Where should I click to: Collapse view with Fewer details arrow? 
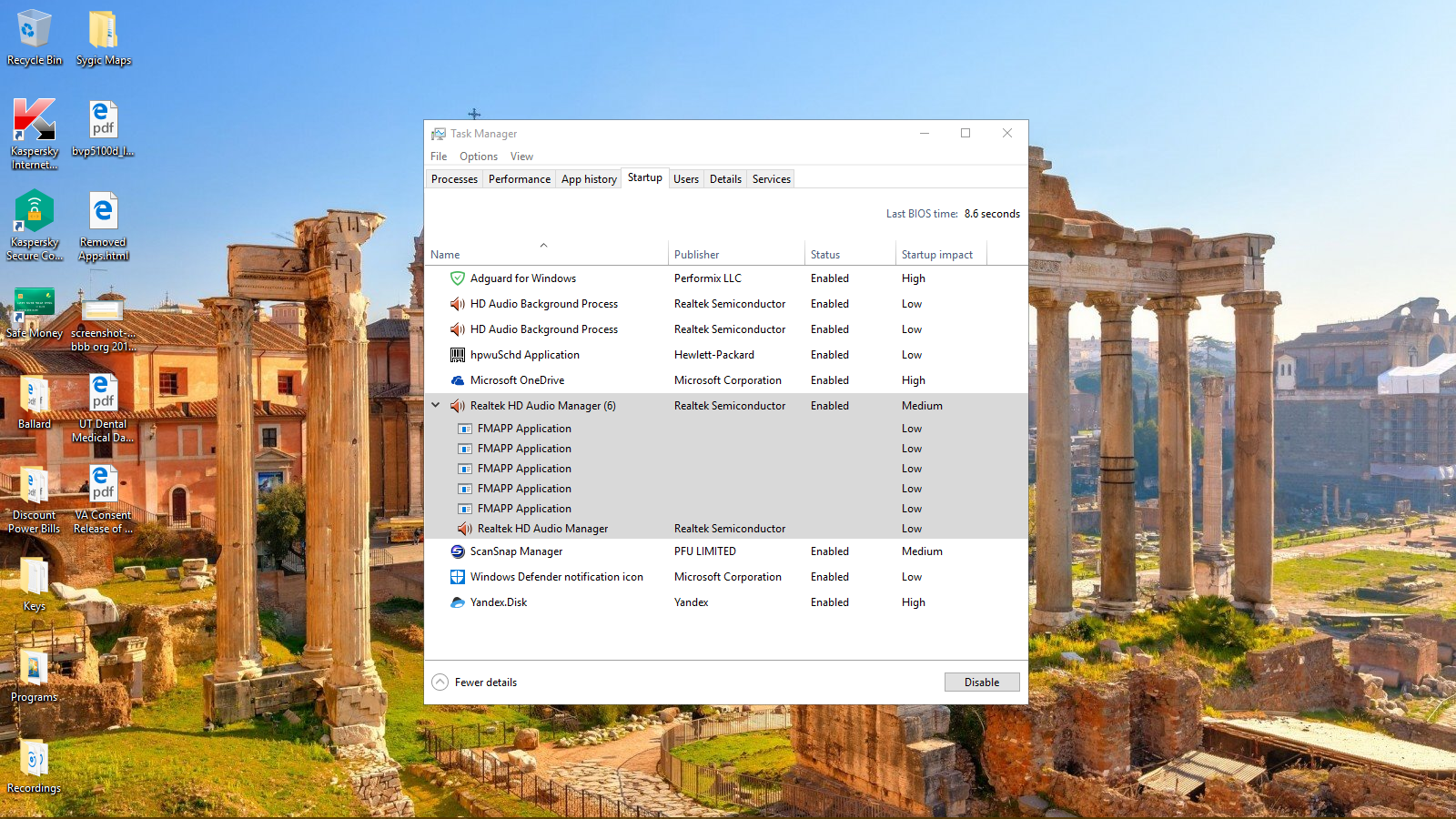coord(440,682)
